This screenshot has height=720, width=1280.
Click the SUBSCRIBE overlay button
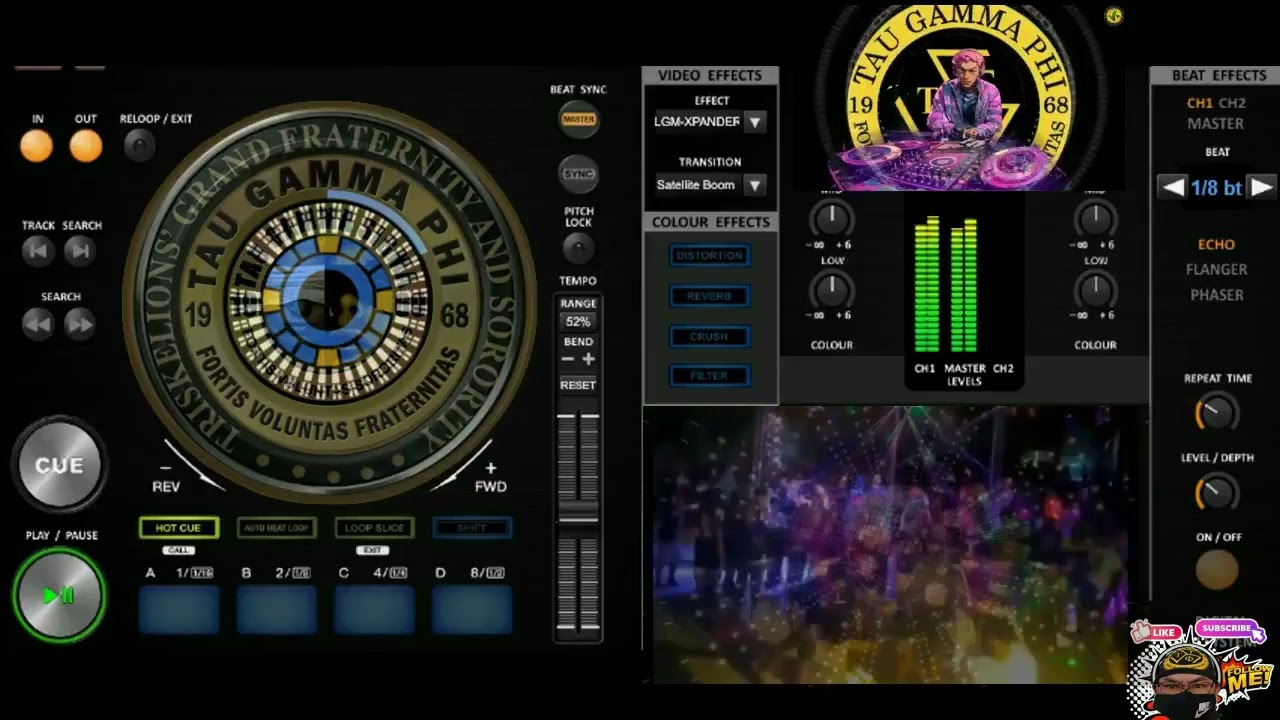pyautogui.click(x=1229, y=629)
